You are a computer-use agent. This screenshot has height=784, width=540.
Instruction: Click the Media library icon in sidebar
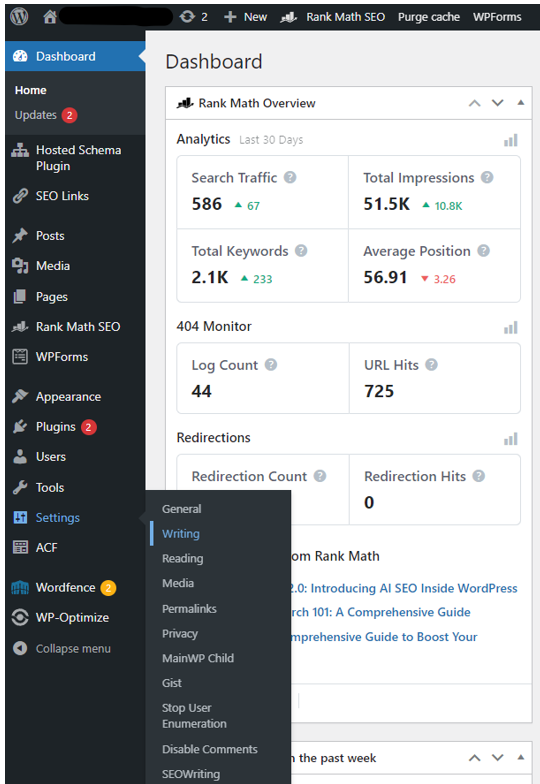coord(20,266)
